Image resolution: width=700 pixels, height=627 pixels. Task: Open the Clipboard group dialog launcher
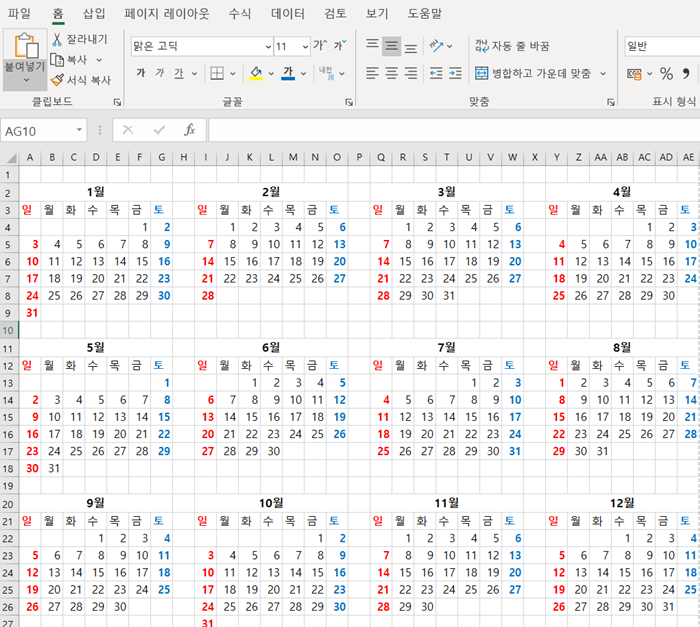coord(117,103)
